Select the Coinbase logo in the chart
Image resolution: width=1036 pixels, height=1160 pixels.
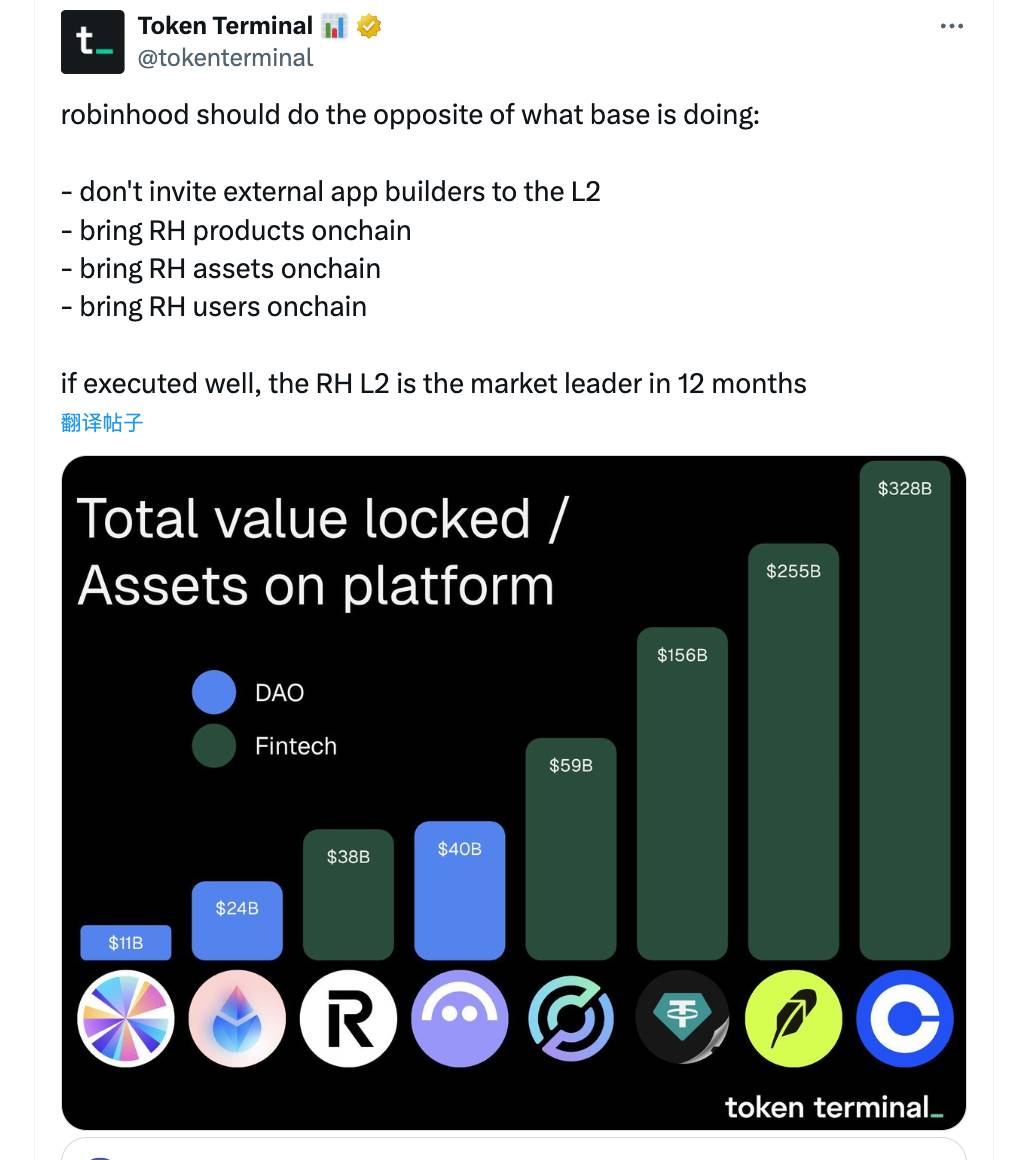[904, 1018]
